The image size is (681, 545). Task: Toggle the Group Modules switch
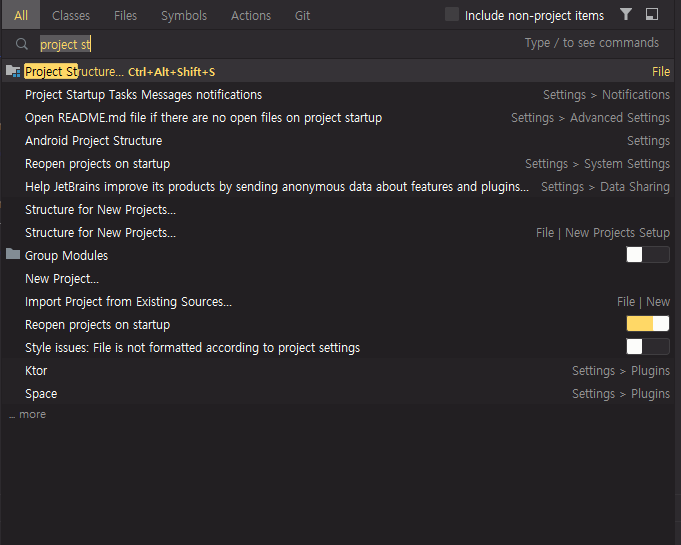point(648,255)
